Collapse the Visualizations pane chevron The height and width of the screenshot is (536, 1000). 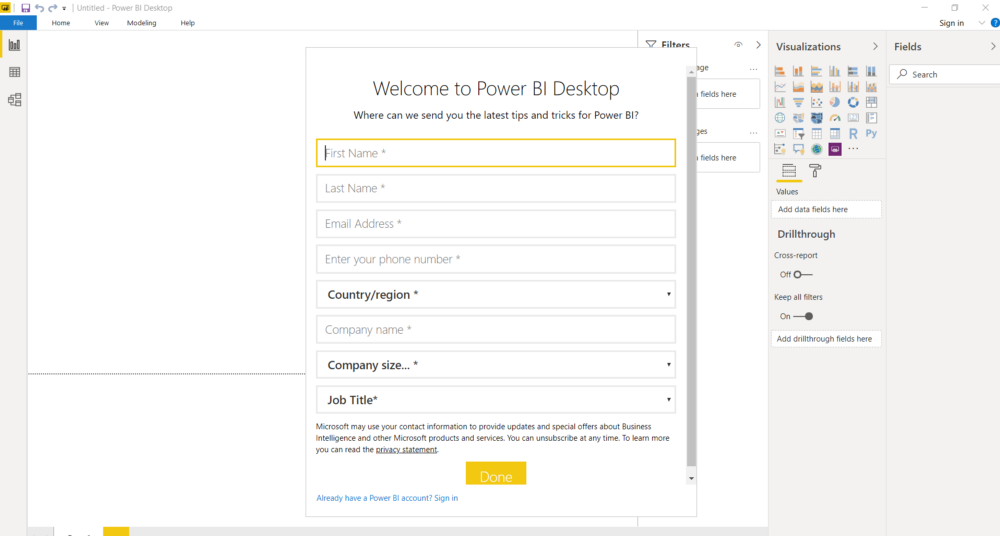[875, 47]
